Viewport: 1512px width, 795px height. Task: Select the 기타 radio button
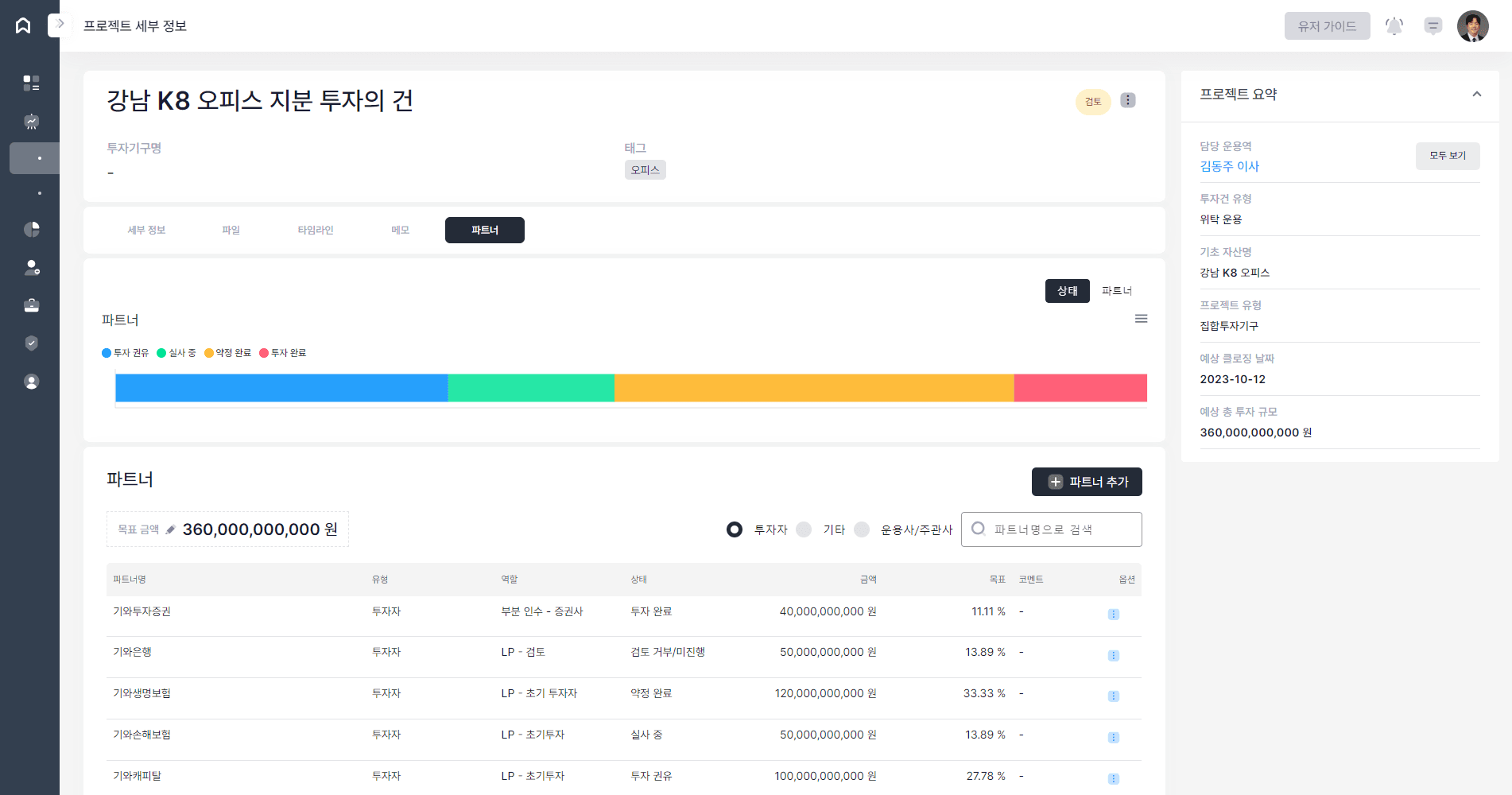pos(804,529)
